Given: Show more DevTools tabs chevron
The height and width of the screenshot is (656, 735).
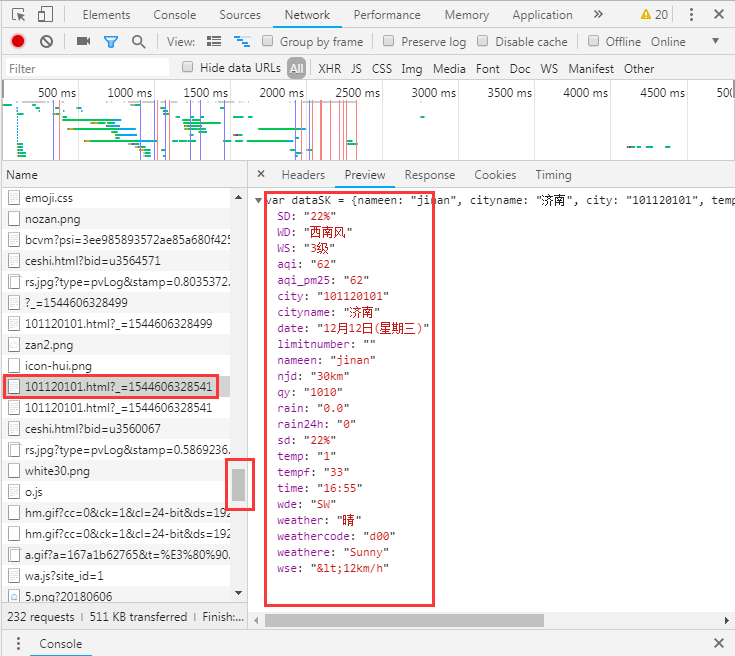Looking at the screenshot, I should 598,15.
